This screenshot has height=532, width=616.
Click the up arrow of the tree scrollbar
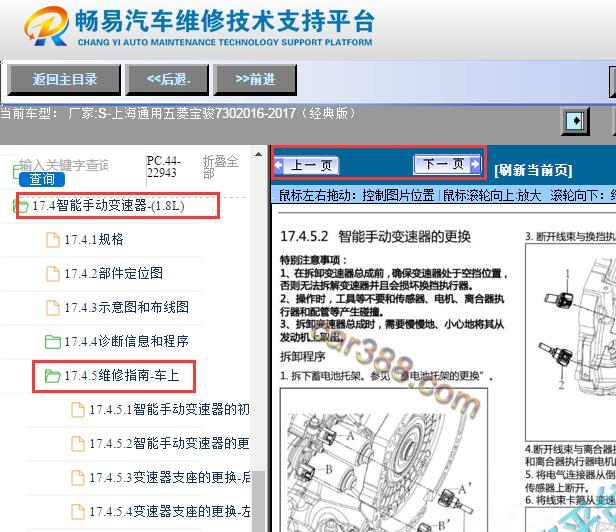coord(258,154)
